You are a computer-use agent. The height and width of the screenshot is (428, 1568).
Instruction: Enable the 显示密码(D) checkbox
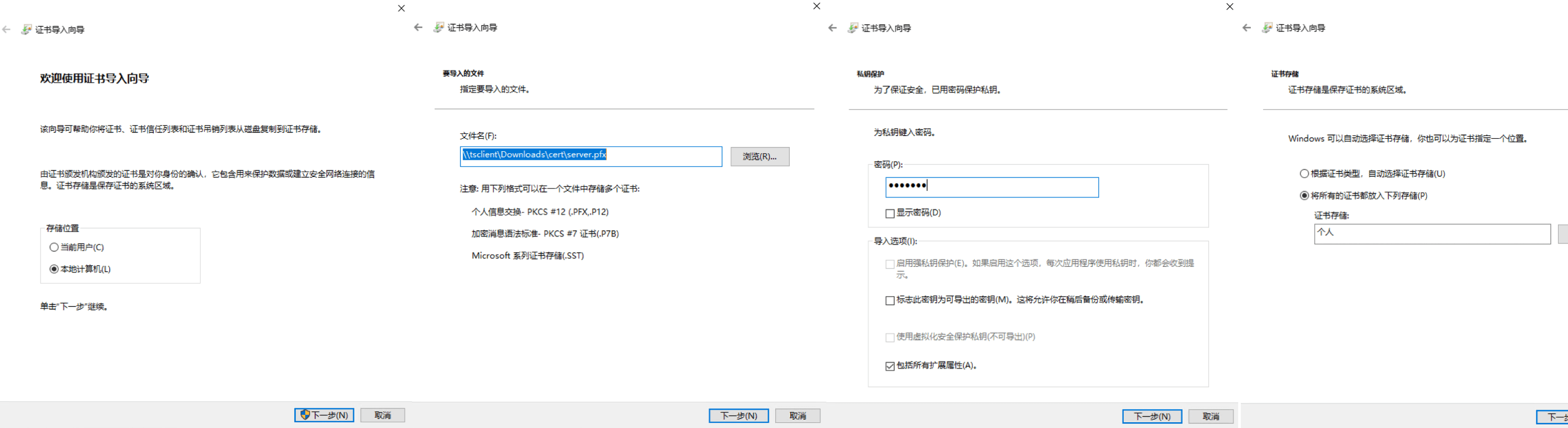click(x=890, y=213)
